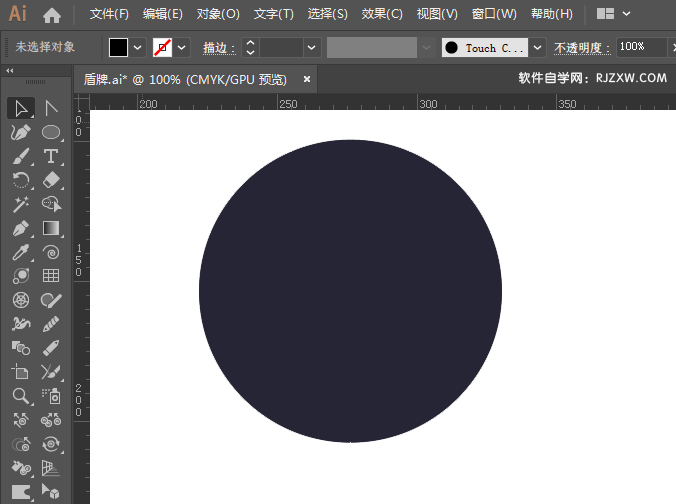Open the 视图(V) menu
676x504 pixels.
pyautogui.click(x=437, y=14)
